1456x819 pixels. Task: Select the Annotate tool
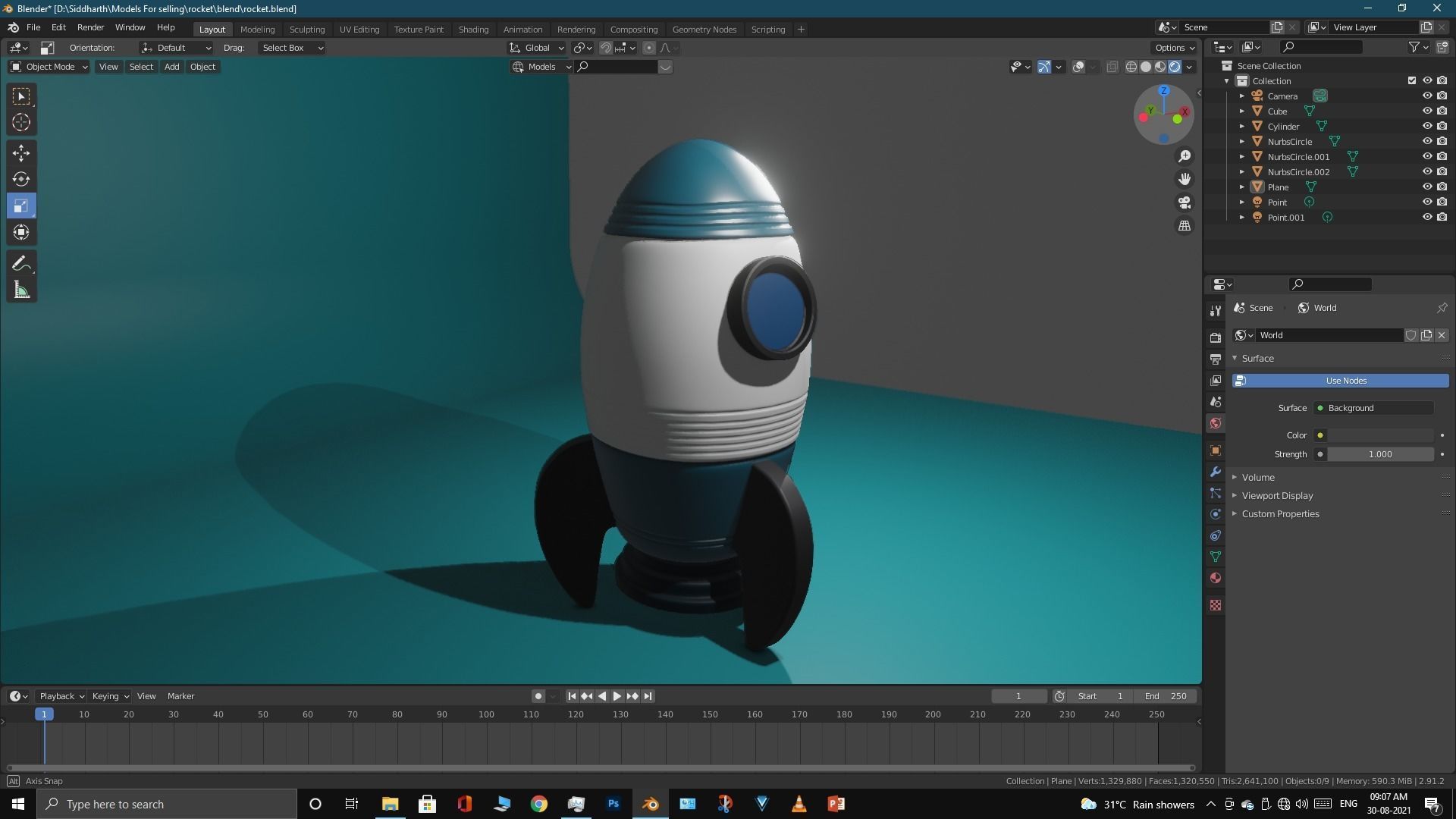tap(21, 264)
